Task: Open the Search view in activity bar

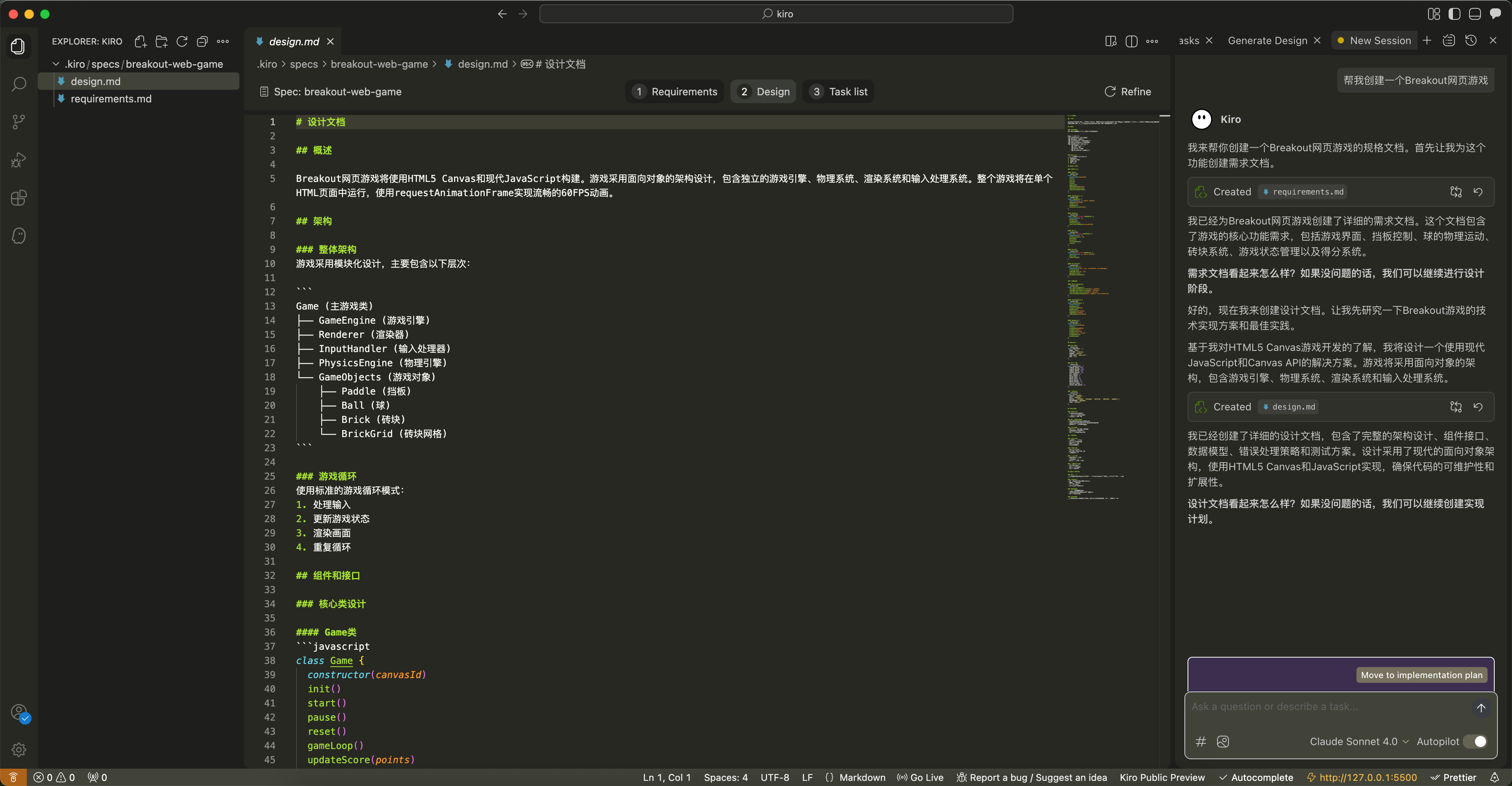Action: 19,84
